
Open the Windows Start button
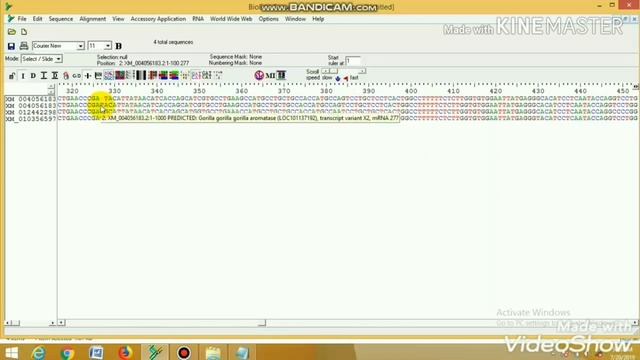(11, 353)
